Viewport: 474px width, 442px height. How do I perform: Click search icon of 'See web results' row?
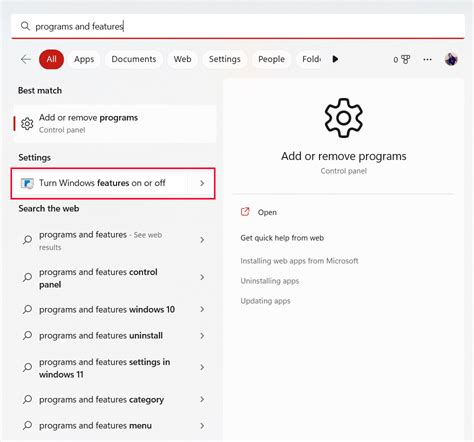coord(27,240)
